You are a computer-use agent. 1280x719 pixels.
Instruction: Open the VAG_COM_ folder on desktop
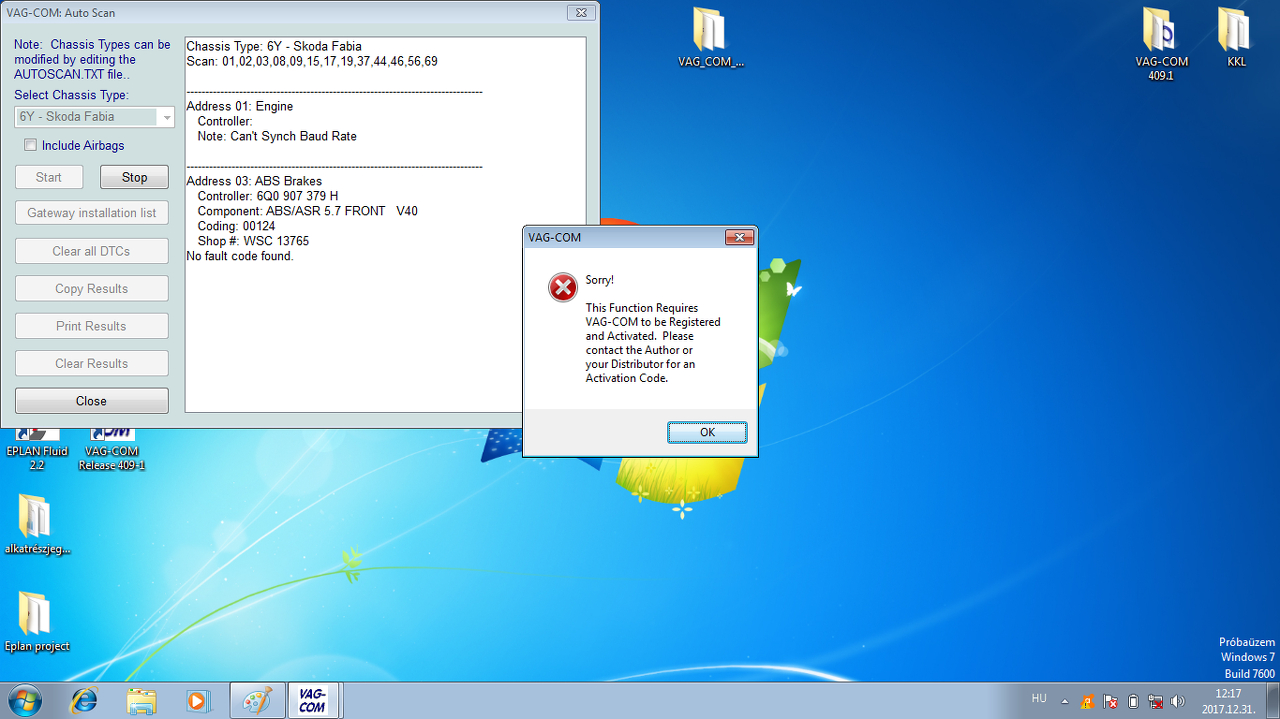(710, 38)
